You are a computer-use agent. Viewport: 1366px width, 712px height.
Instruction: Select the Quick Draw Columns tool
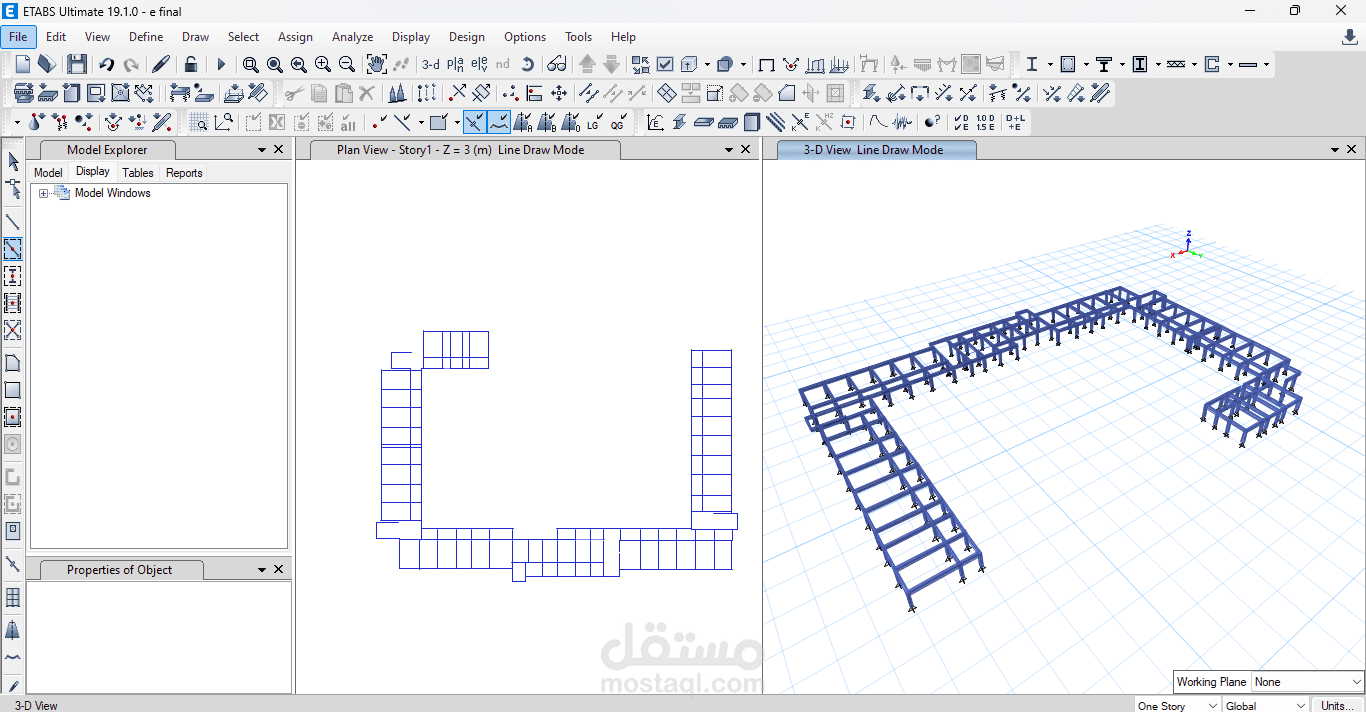(x=13, y=275)
